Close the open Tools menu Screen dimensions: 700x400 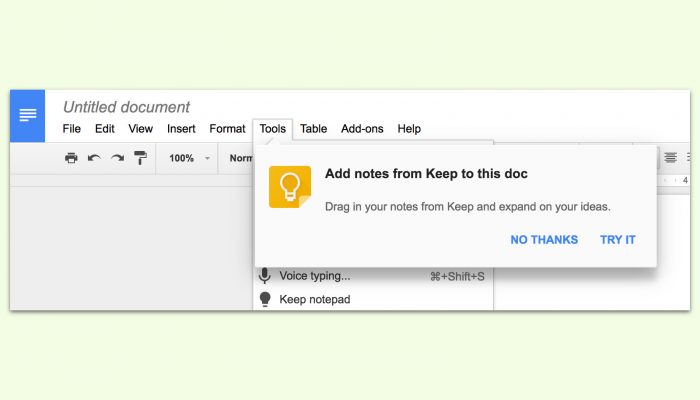coord(273,129)
